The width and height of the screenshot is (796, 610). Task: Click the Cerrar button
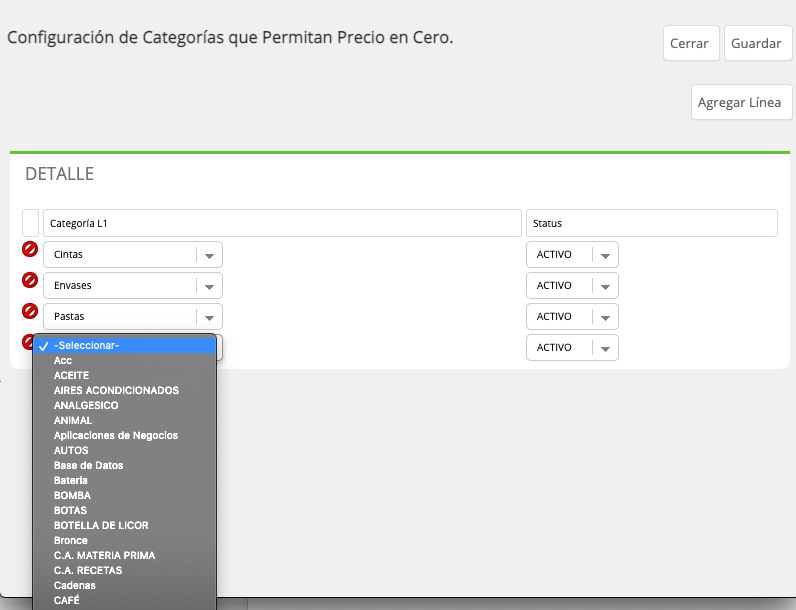pos(691,44)
